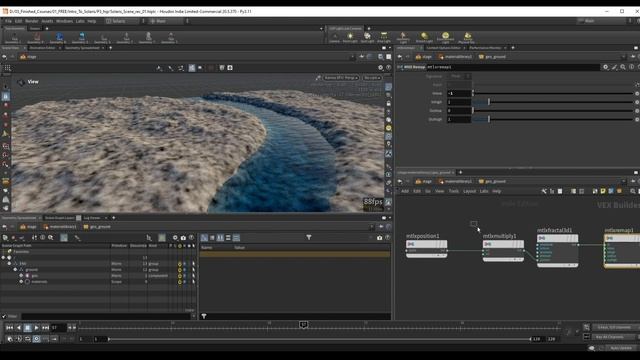
Task: Open the Render menu
Action: (32, 21)
